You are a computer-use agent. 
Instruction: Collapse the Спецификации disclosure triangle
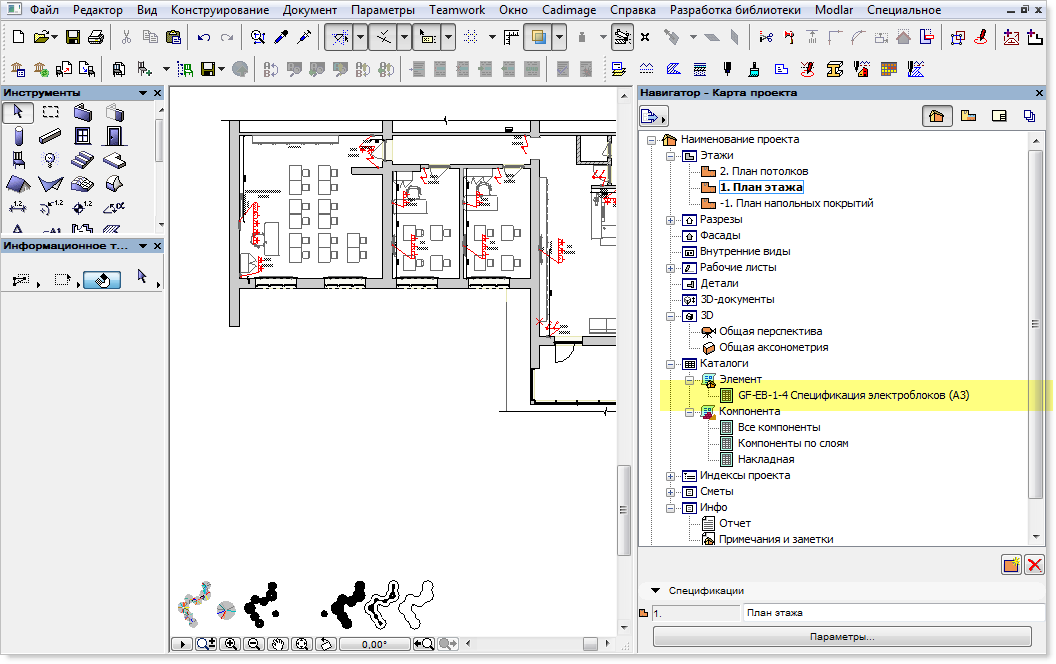click(655, 591)
